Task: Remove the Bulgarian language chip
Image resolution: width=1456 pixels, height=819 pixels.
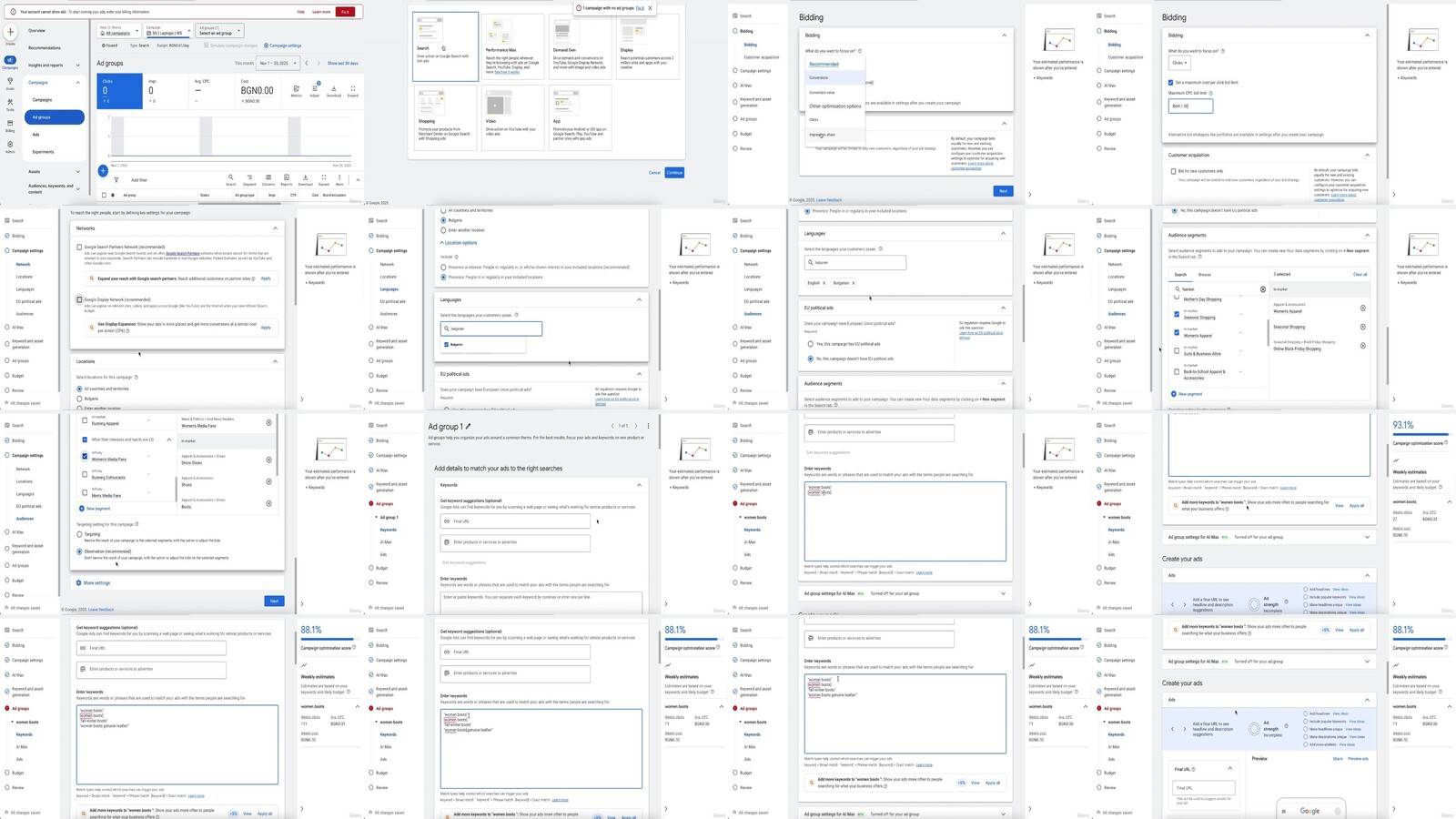Action: point(854,283)
